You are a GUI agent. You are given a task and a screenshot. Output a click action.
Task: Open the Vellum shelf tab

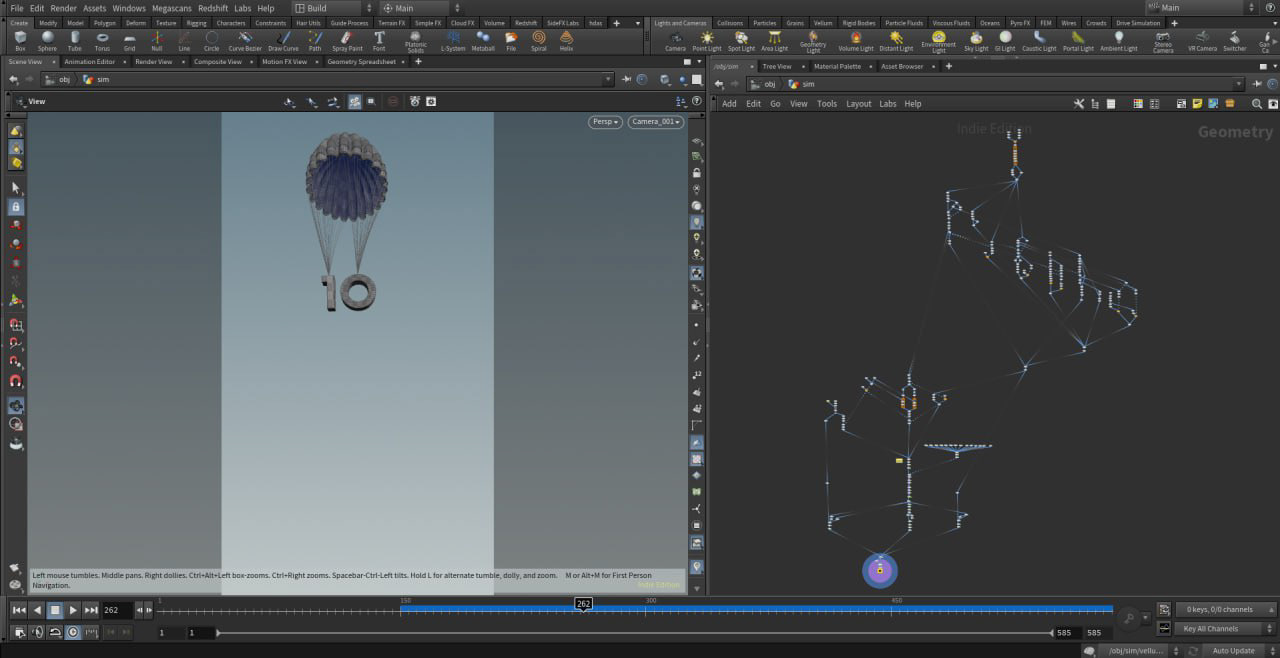tap(823, 23)
